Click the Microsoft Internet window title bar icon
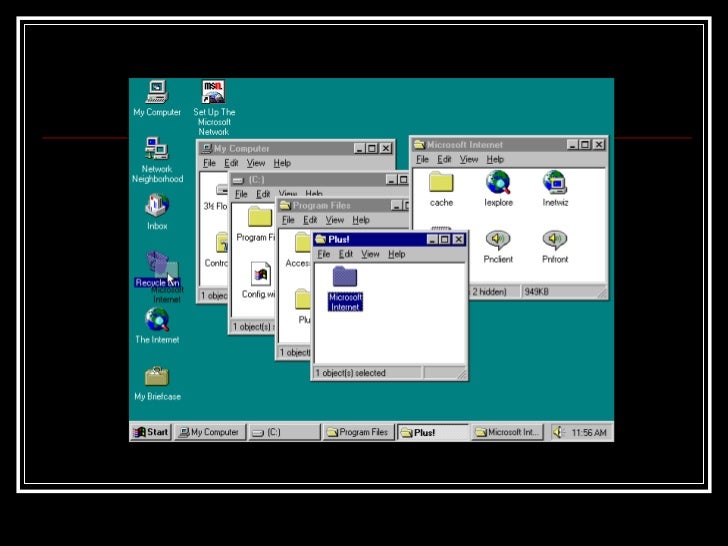 click(x=419, y=144)
